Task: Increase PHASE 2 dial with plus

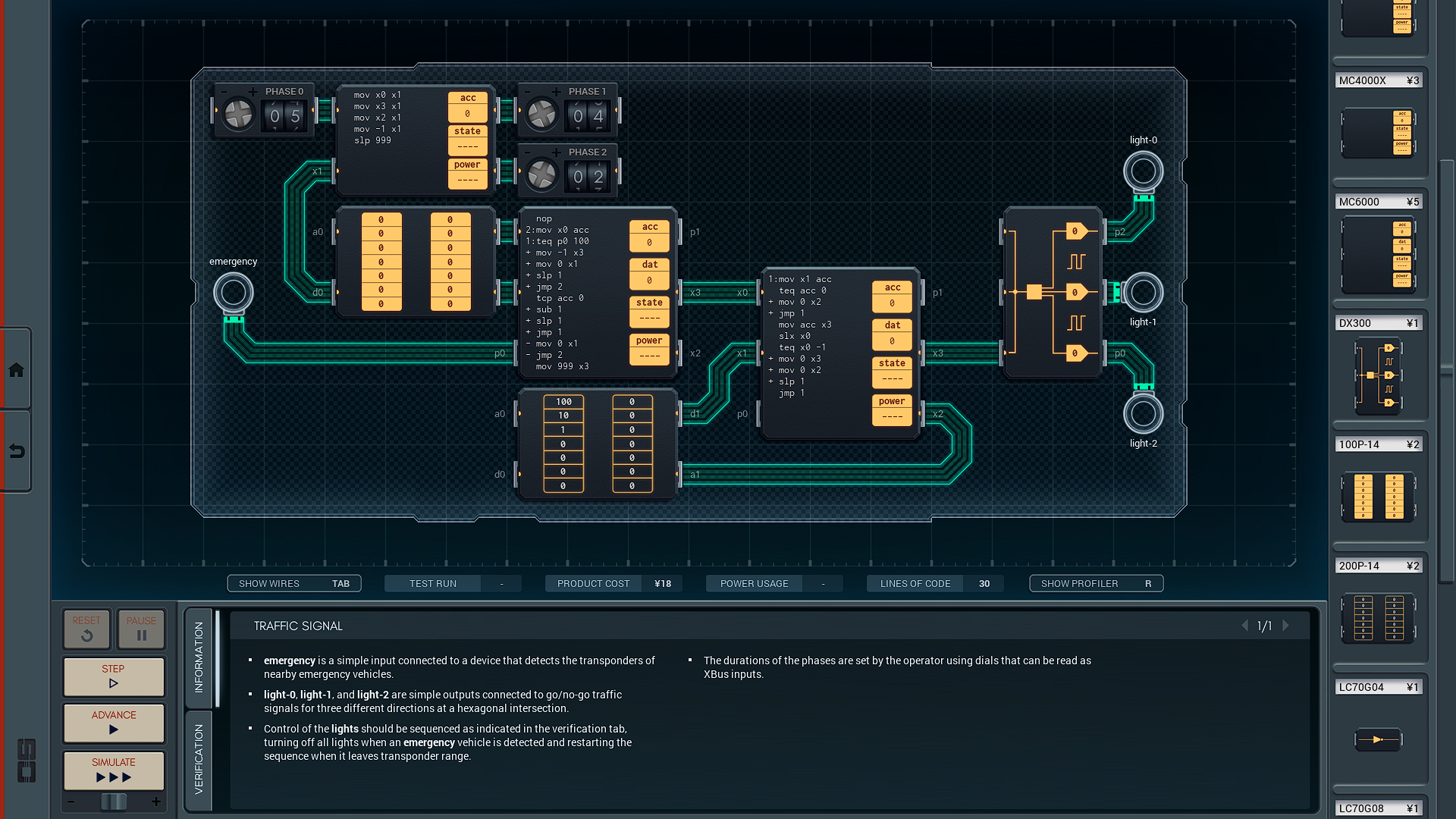Action: 557,152
